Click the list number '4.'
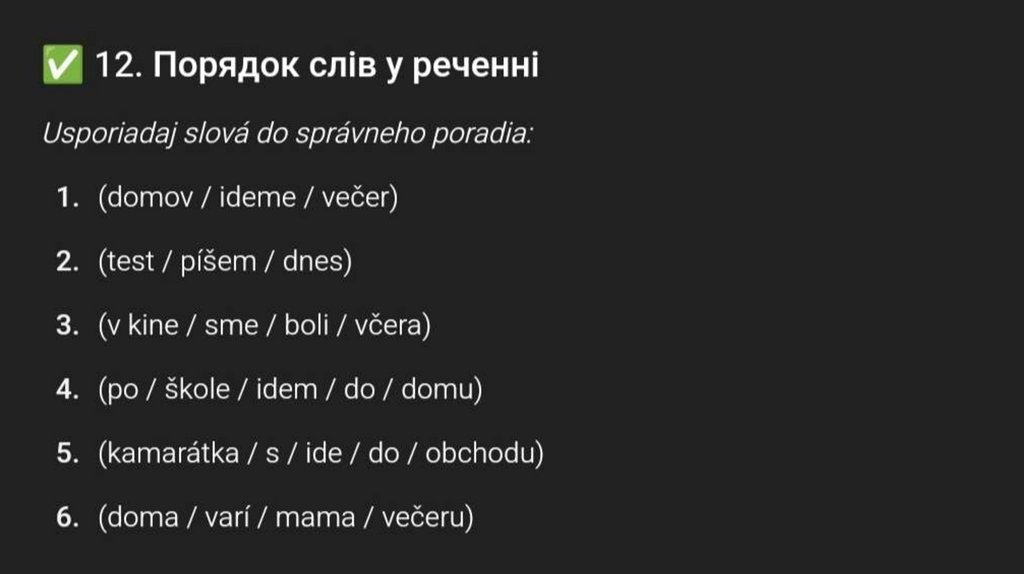The image size is (1024, 574). (x=68, y=390)
